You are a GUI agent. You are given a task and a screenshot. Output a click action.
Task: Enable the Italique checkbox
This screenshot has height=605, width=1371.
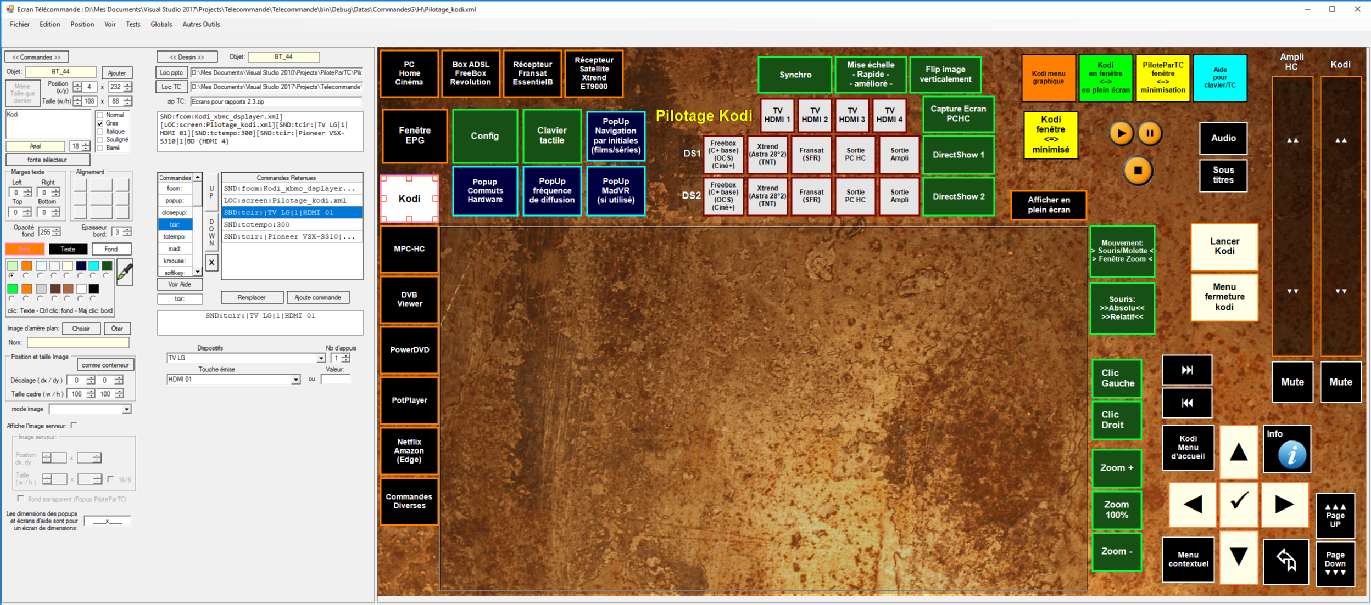[100, 131]
